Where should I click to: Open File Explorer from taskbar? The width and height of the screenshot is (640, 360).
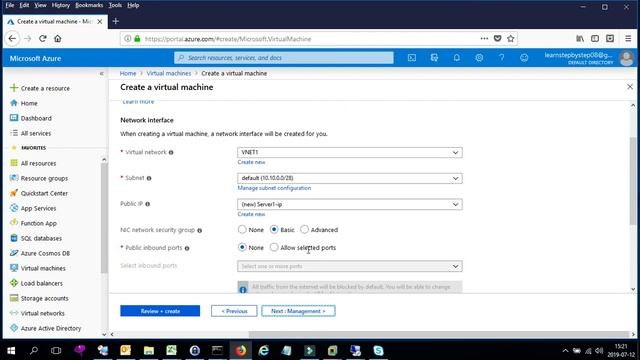(x=149, y=350)
